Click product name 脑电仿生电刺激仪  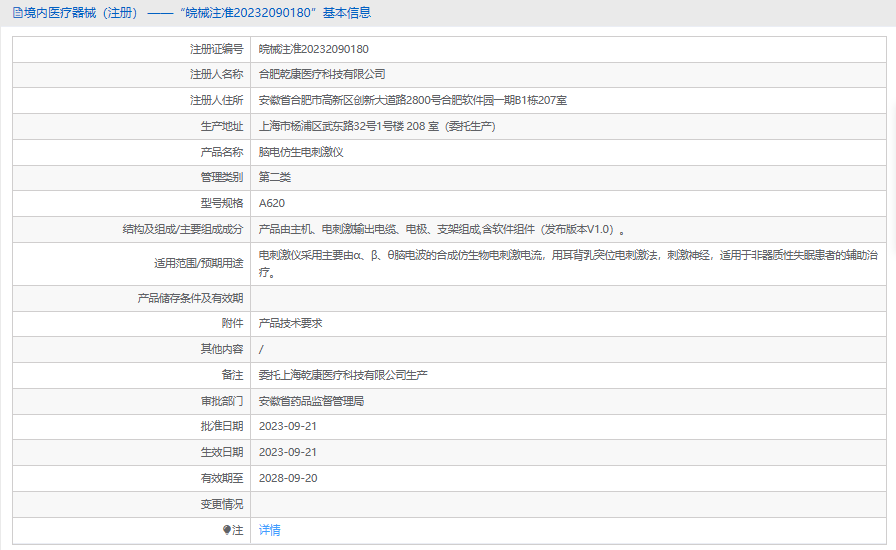point(301,152)
